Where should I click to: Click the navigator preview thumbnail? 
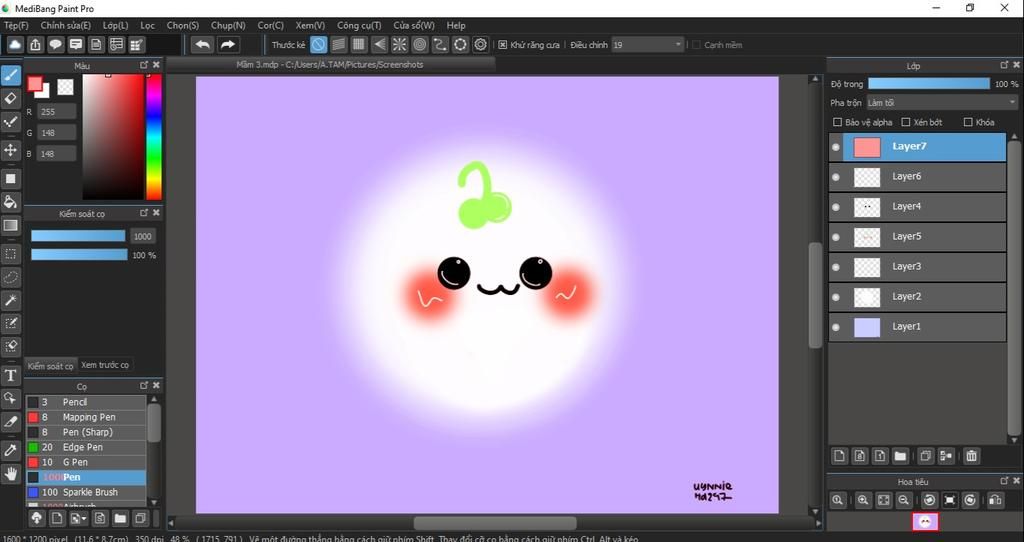(x=925, y=521)
